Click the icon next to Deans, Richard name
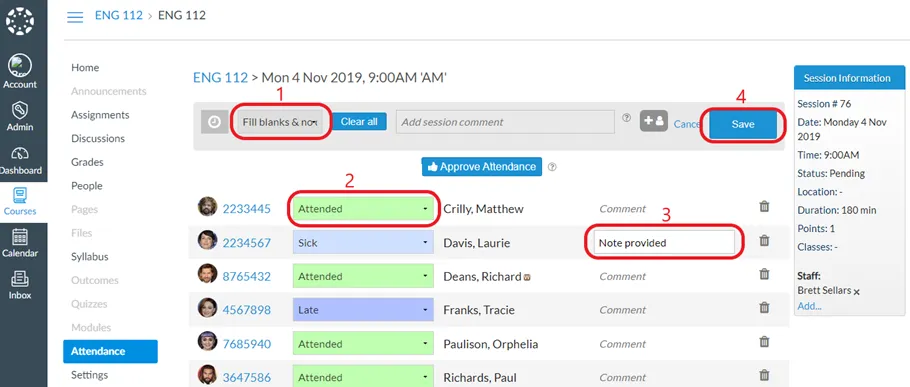Viewport: 910px width, 387px height. (526, 278)
